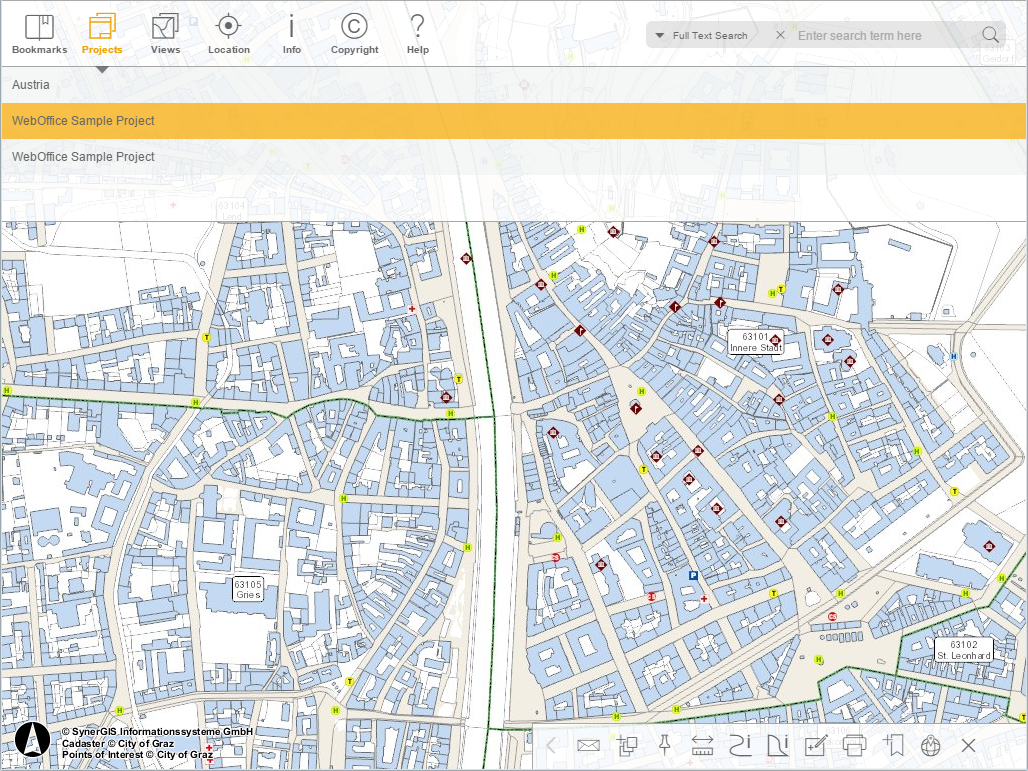This screenshot has width=1028, height=771.
Task: Open Help
Action: click(x=417, y=31)
